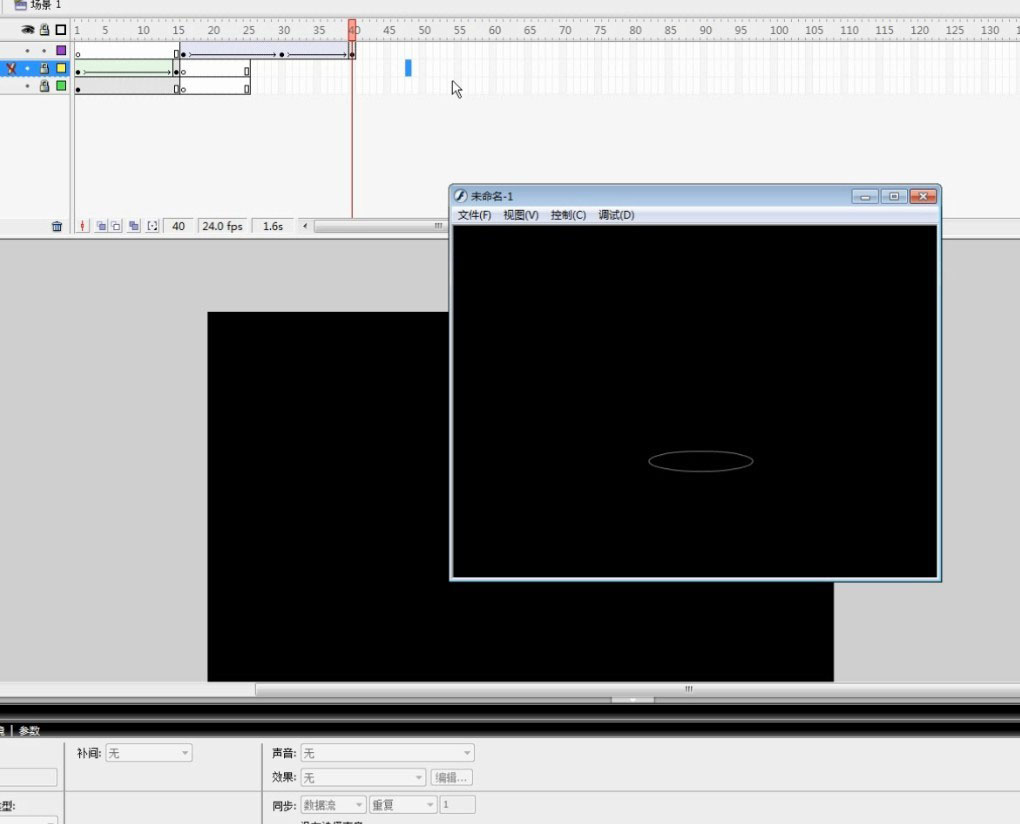This screenshot has height=824, width=1020.
Task: Click the 编辑... button beside 效果
Action: click(451, 778)
